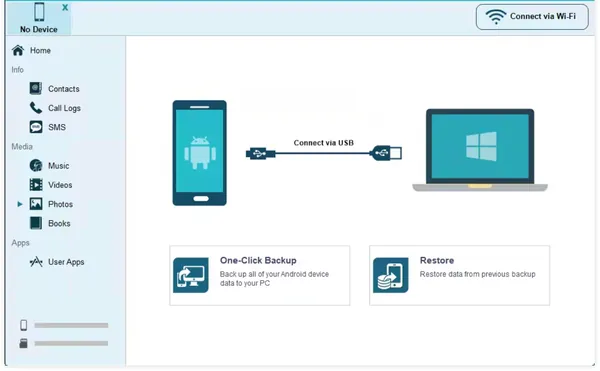600x371 pixels.
Task: Open the Videos film icon
Action: 36,185
